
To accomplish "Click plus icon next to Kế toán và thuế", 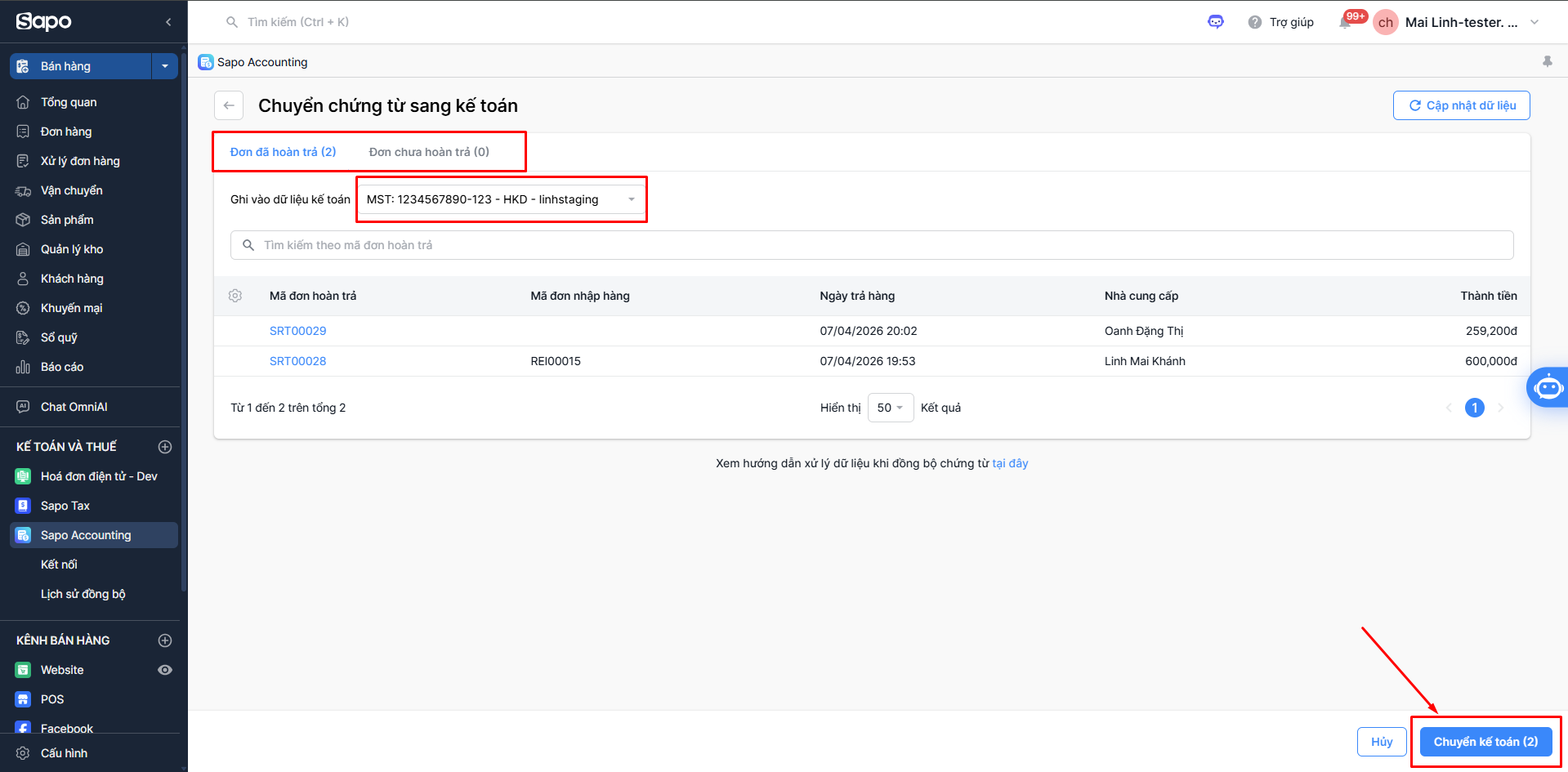I will click(x=165, y=447).
